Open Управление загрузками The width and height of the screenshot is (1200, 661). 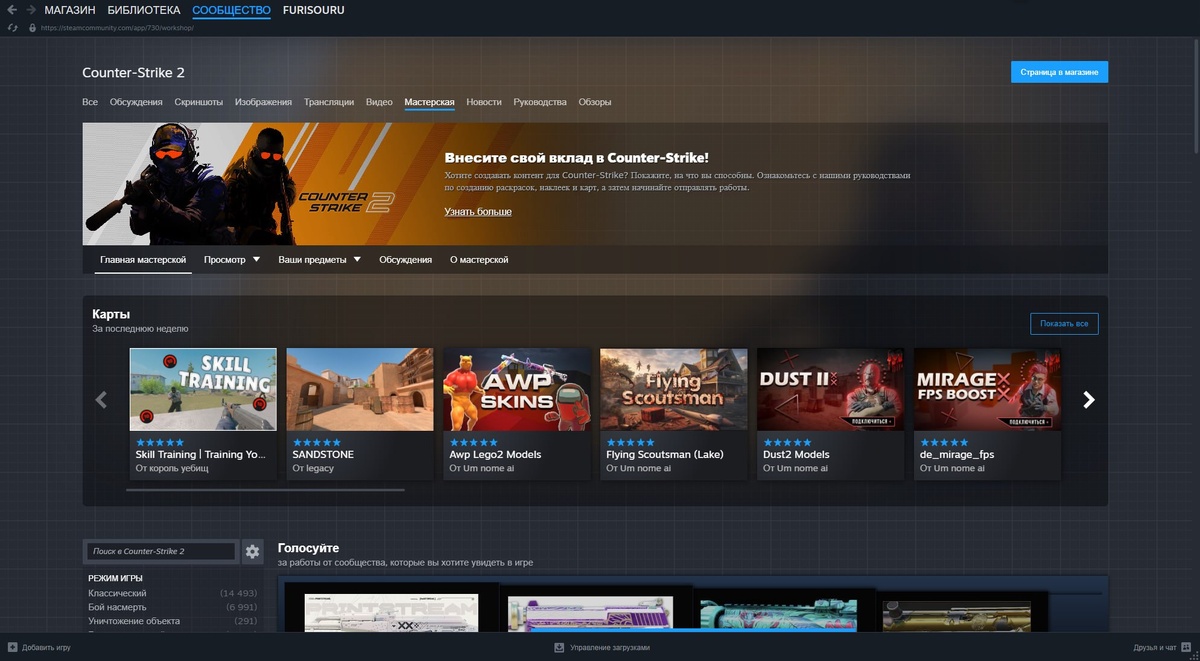click(x=602, y=647)
